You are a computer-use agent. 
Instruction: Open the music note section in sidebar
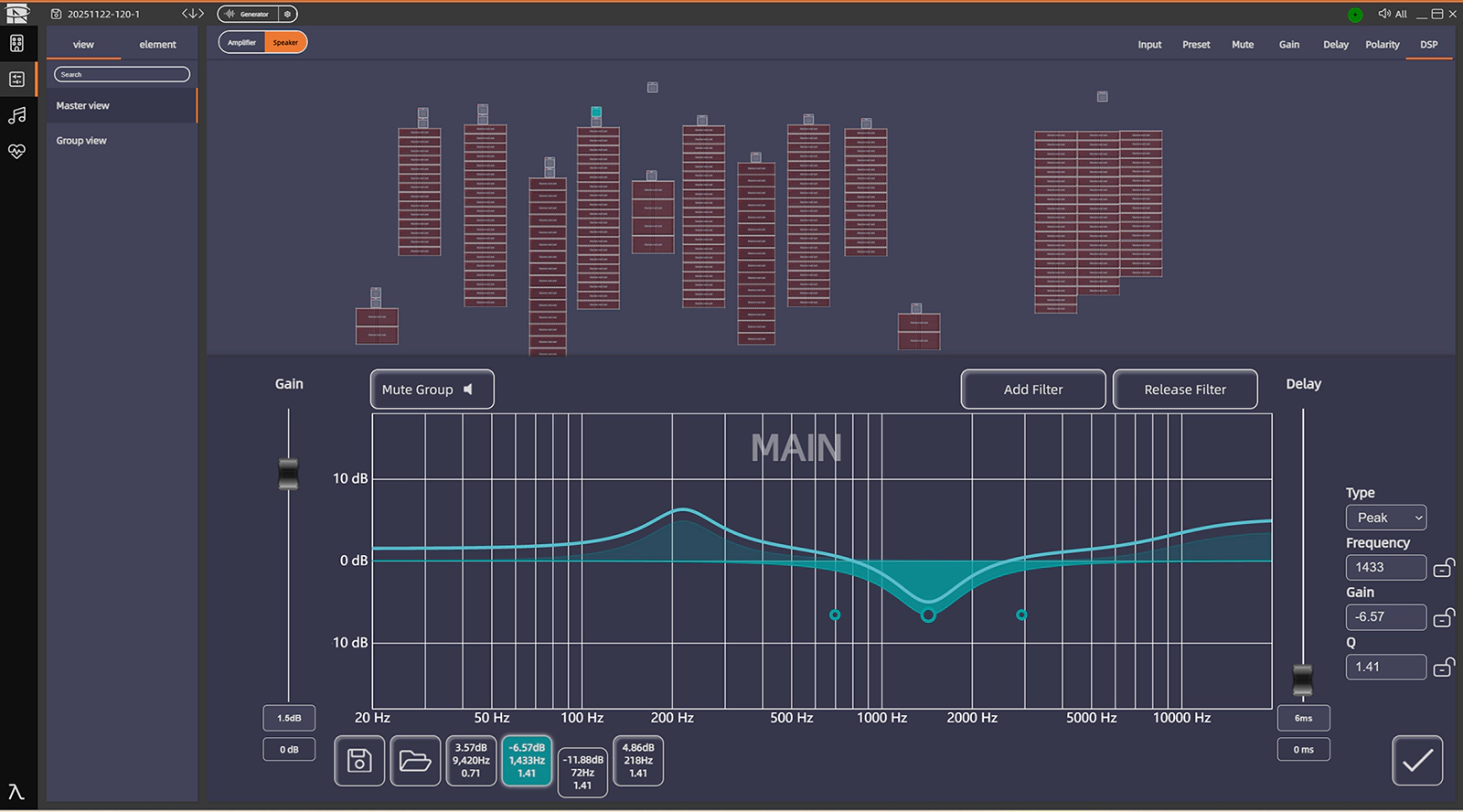click(16, 115)
